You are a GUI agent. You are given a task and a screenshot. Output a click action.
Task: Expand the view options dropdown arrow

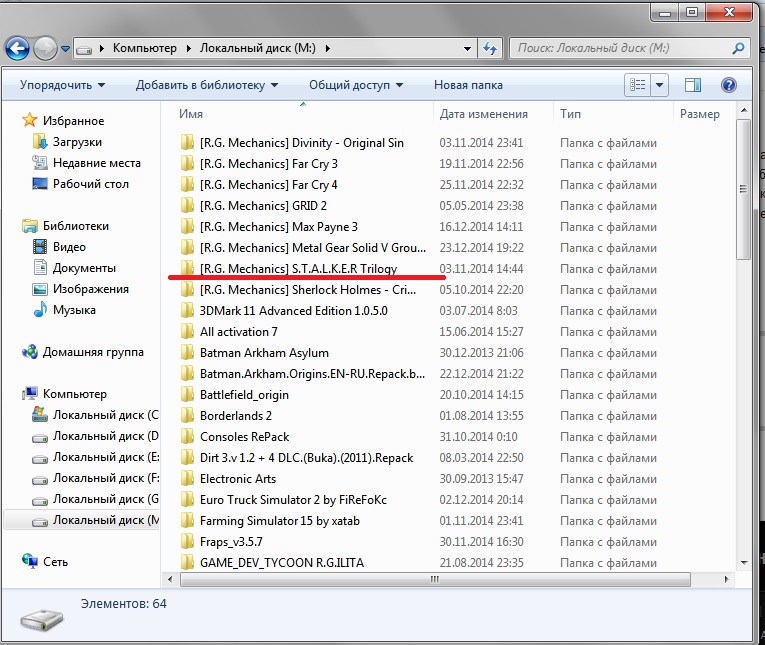point(659,85)
